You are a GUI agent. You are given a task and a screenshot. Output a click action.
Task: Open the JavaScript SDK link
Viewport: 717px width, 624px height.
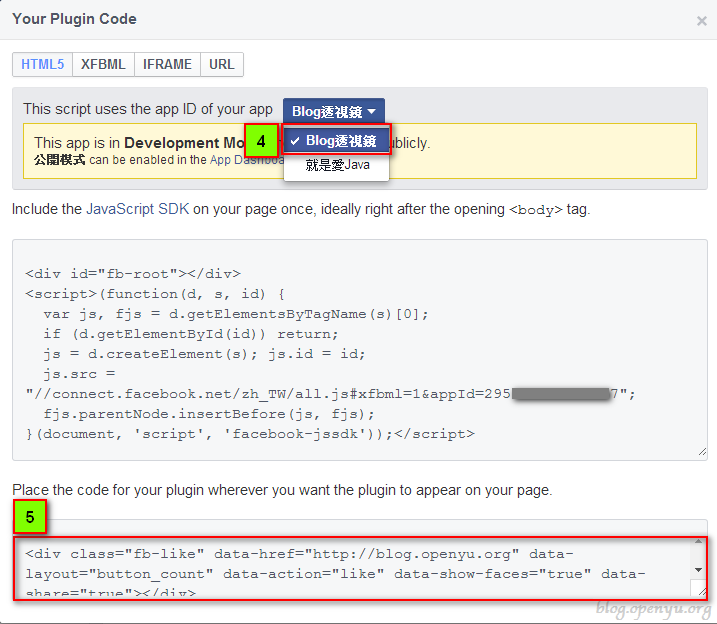click(x=138, y=209)
